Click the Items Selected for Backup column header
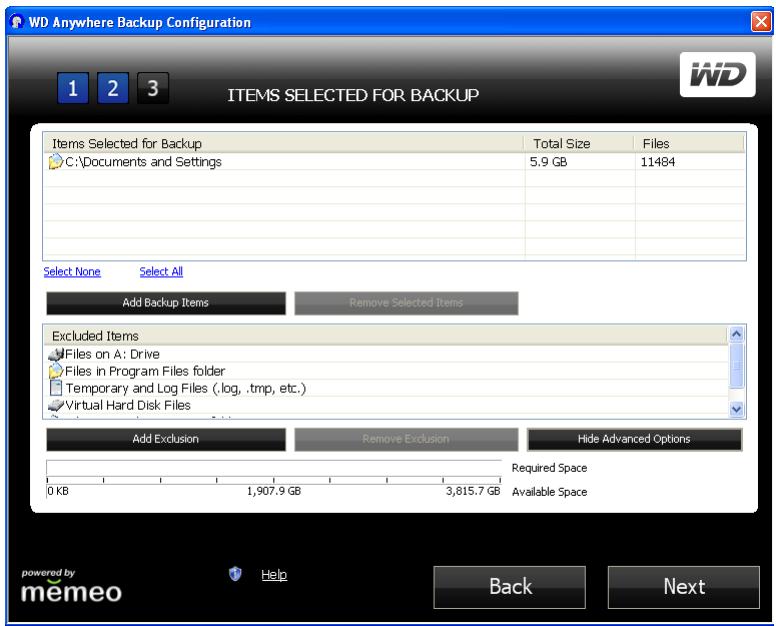The height and width of the screenshot is (626, 776). point(284,144)
